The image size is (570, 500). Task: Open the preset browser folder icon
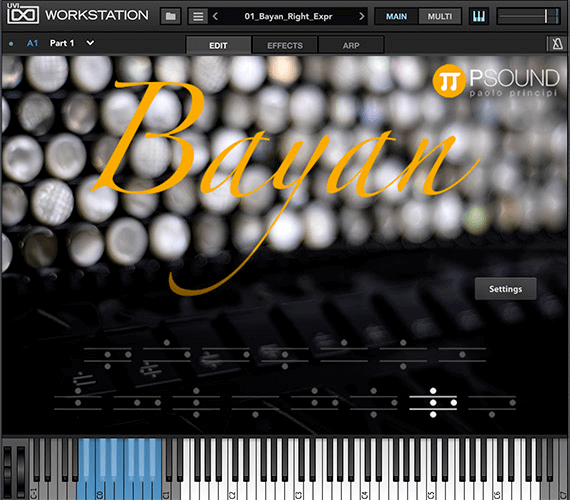point(170,16)
